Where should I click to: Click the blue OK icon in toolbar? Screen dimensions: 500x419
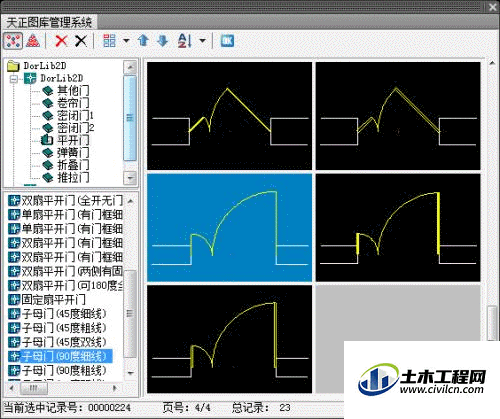pos(227,41)
